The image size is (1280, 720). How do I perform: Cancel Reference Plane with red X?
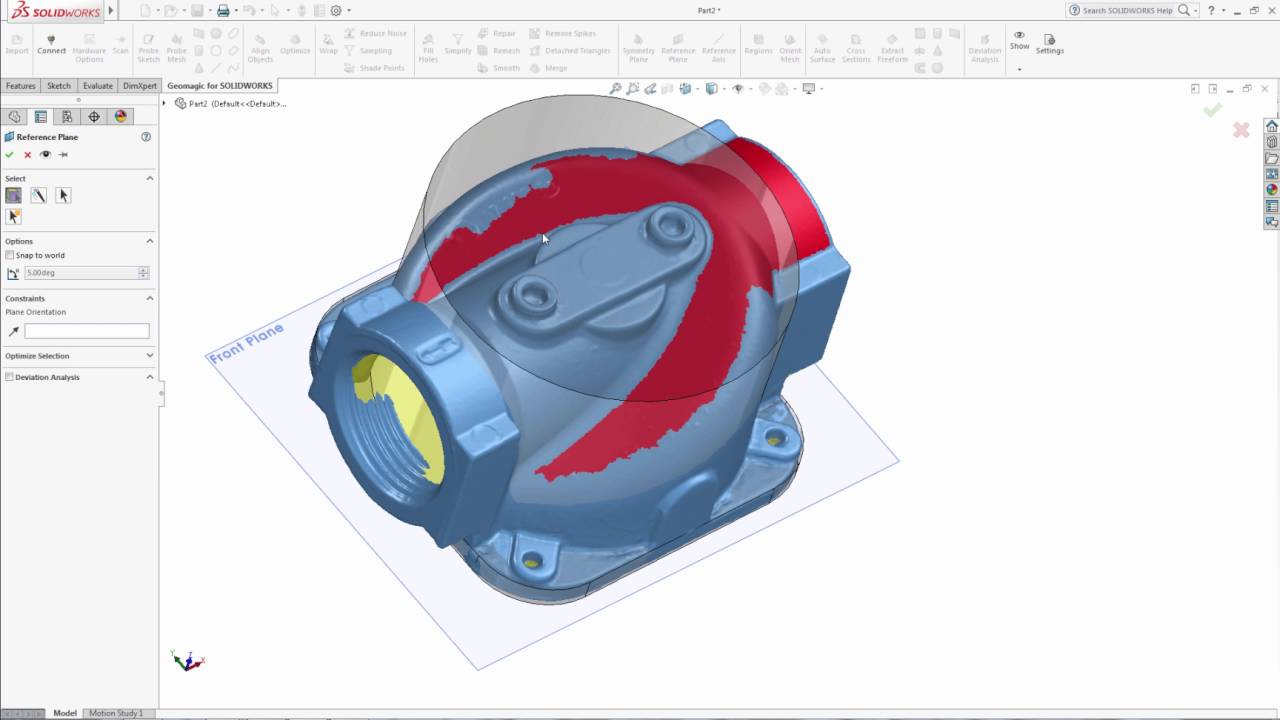28,155
